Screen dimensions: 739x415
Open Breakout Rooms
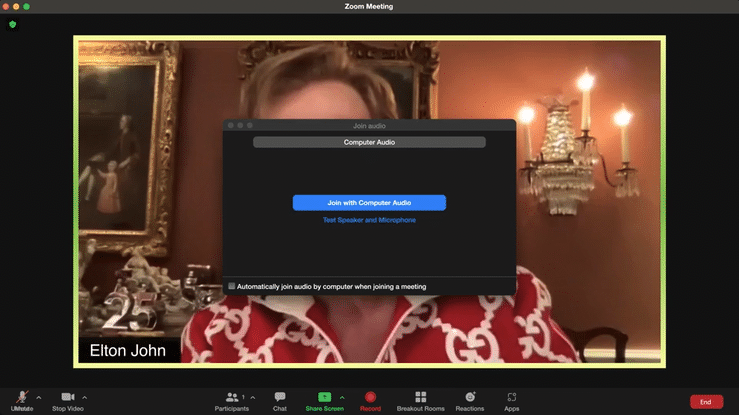(420, 401)
